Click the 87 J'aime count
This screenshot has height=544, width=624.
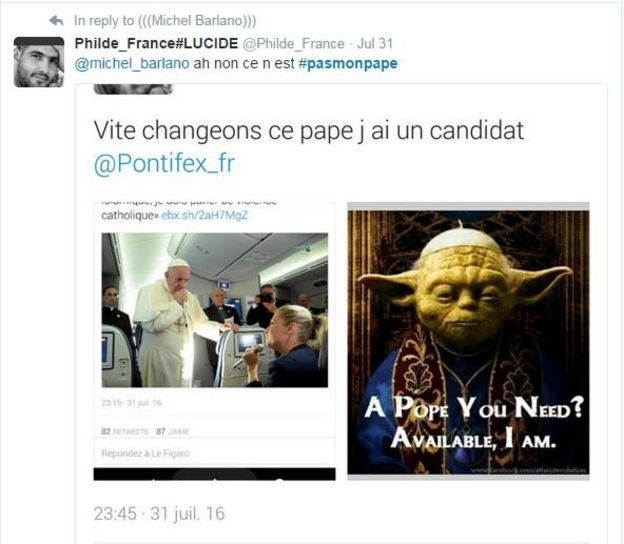point(173,431)
